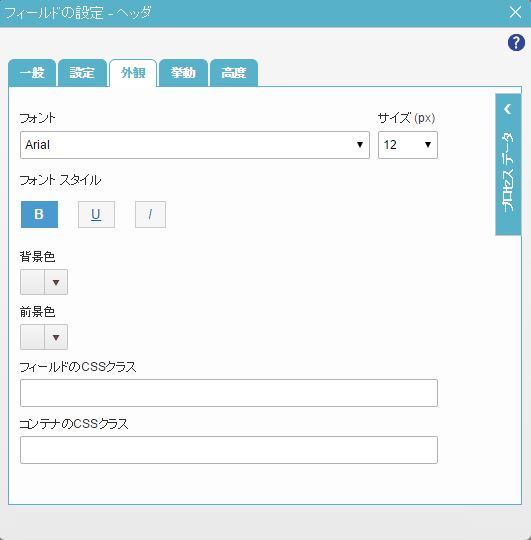Toggle the bold B font style

point(39,214)
